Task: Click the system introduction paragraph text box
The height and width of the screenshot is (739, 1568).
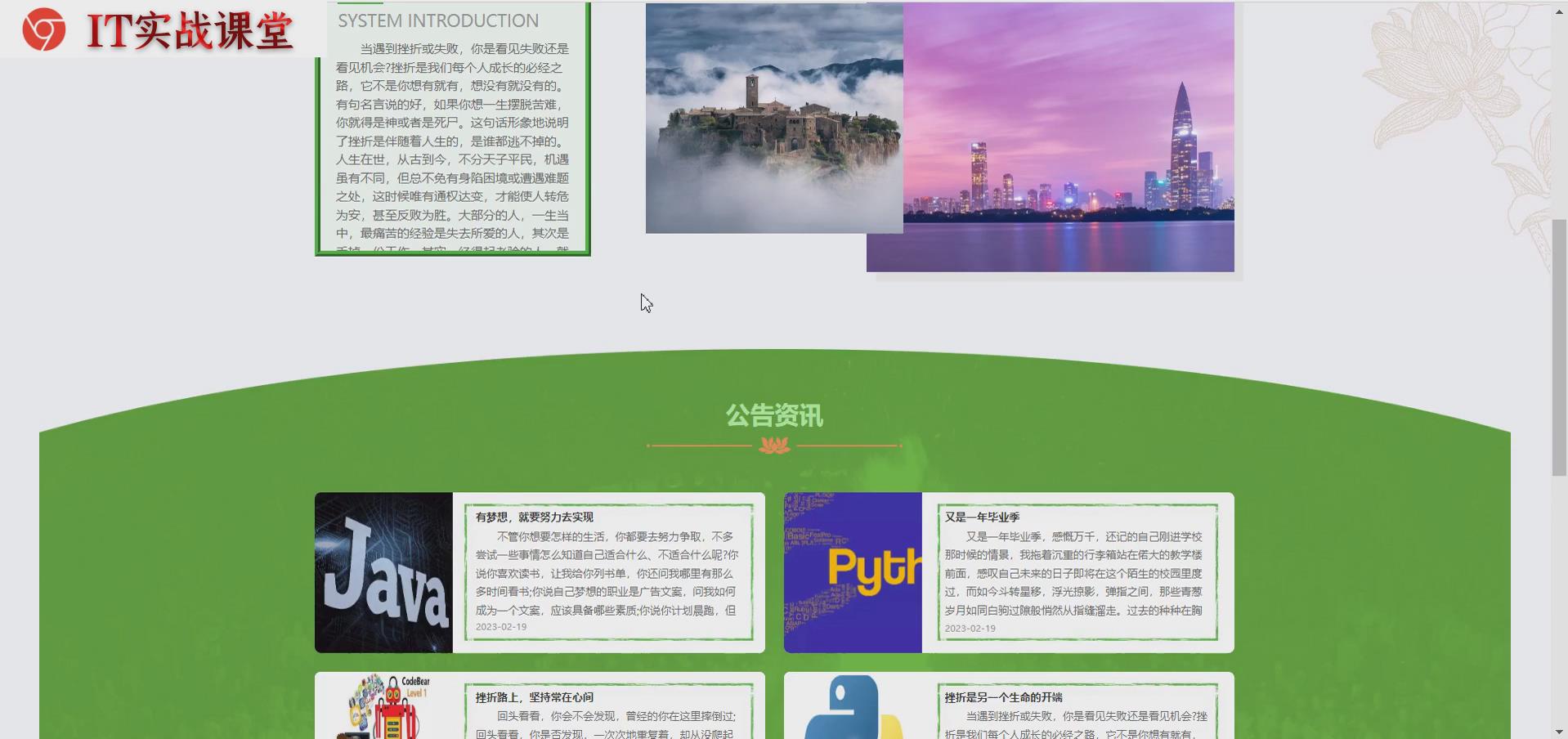Action: (x=452, y=146)
